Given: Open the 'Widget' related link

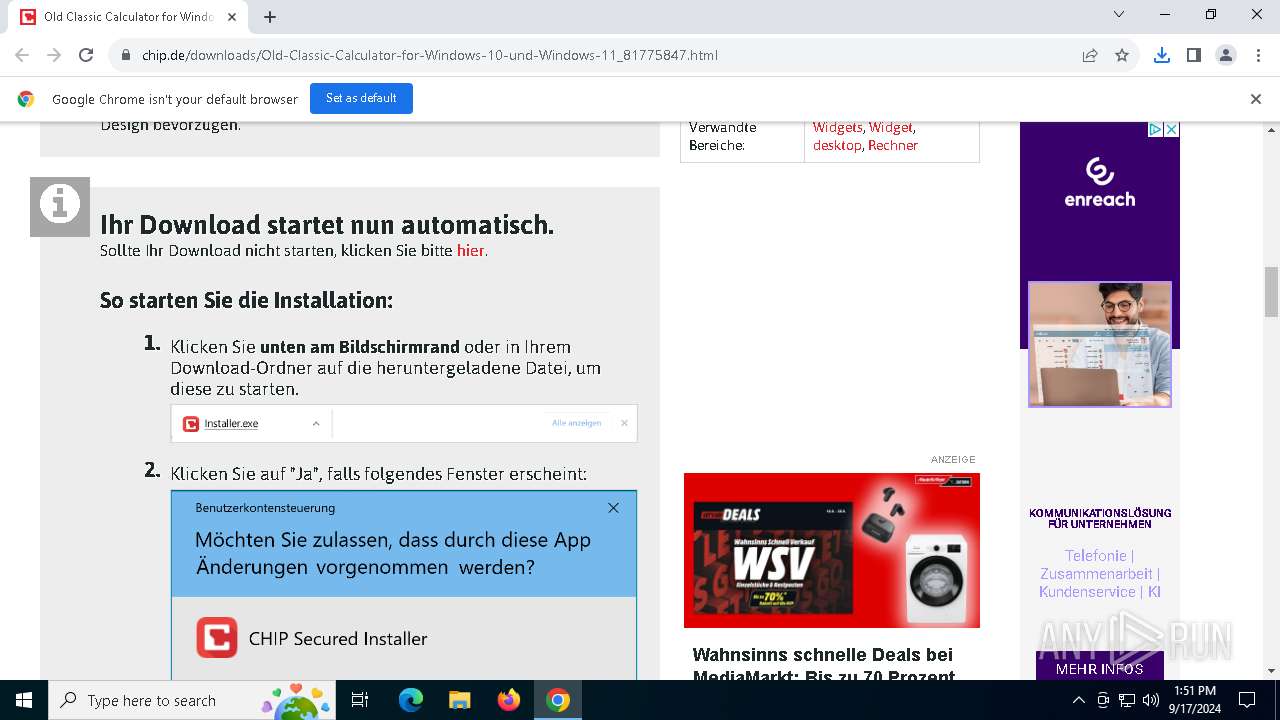Looking at the screenshot, I should [x=890, y=127].
